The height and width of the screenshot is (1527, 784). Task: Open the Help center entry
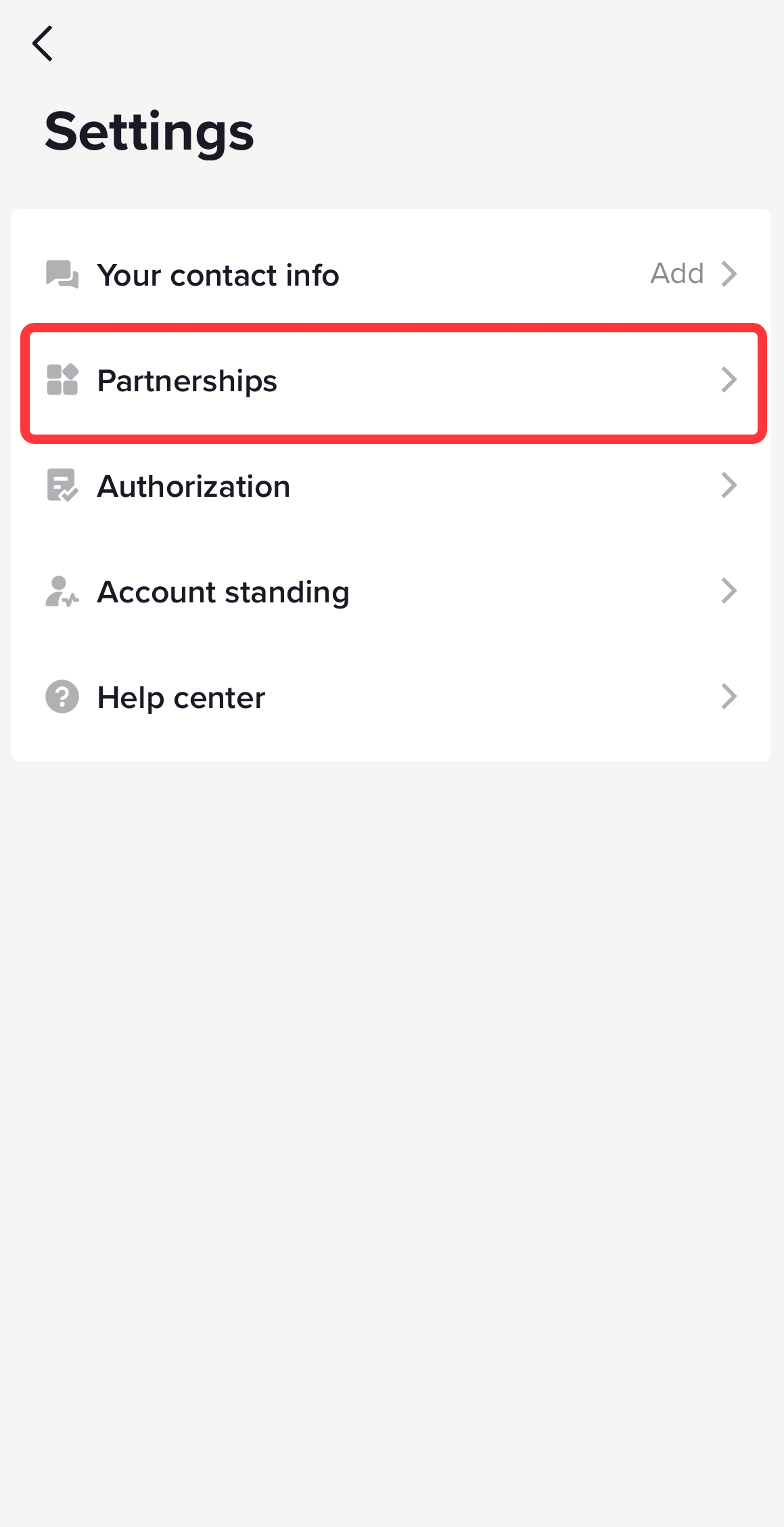pyautogui.click(x=391, y=696)
